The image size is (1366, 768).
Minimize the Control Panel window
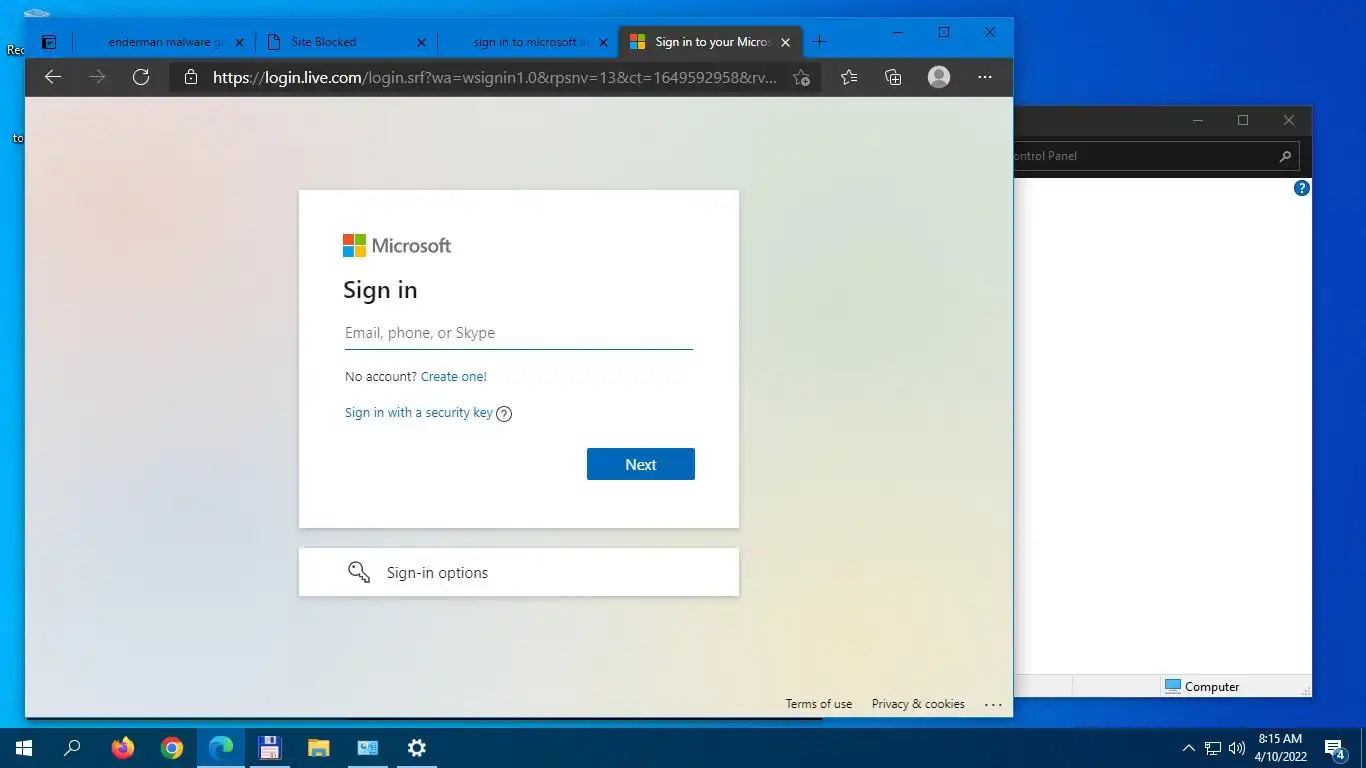pos(1198,121)
